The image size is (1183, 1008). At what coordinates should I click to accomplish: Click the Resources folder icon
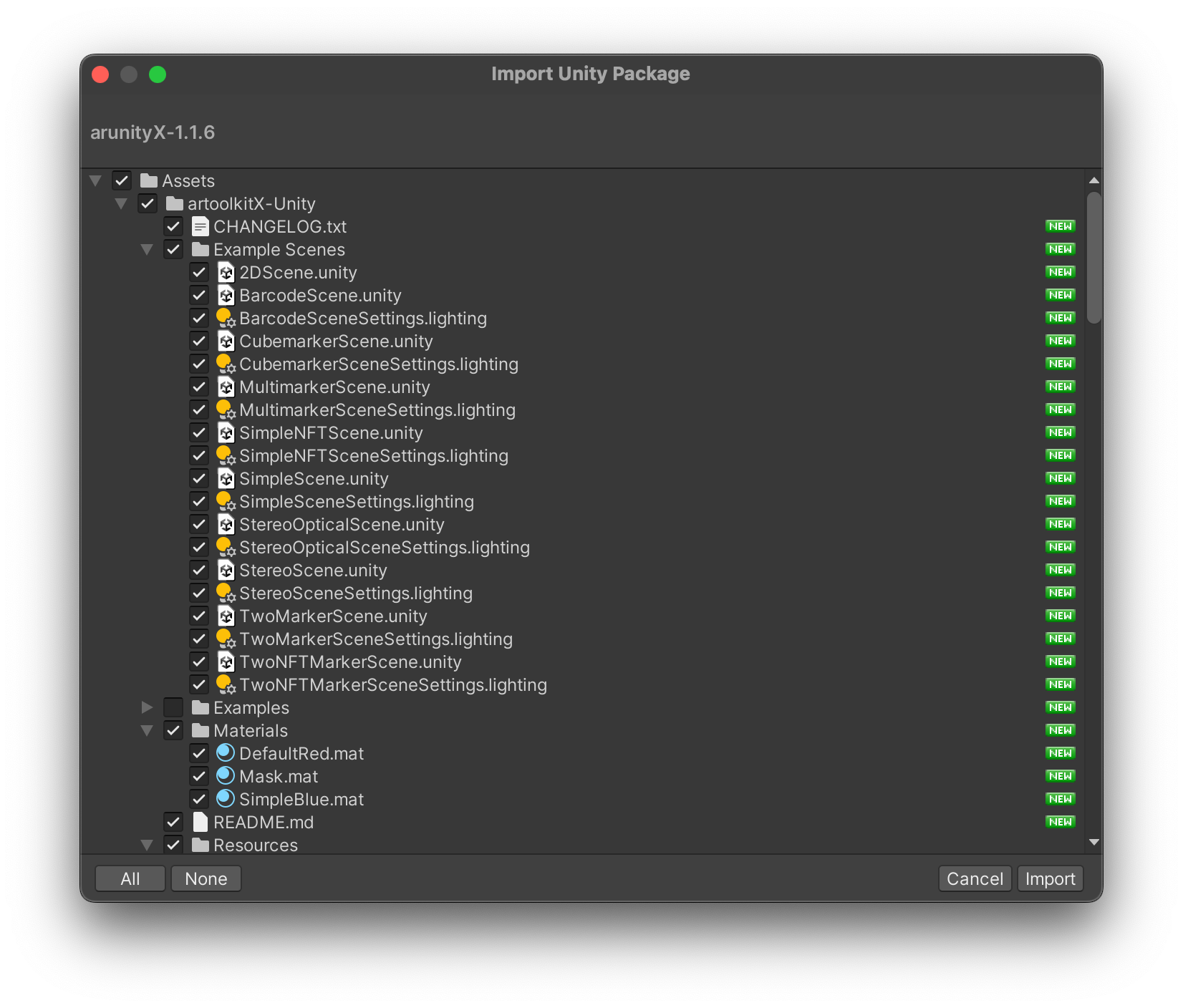[201, 845]
